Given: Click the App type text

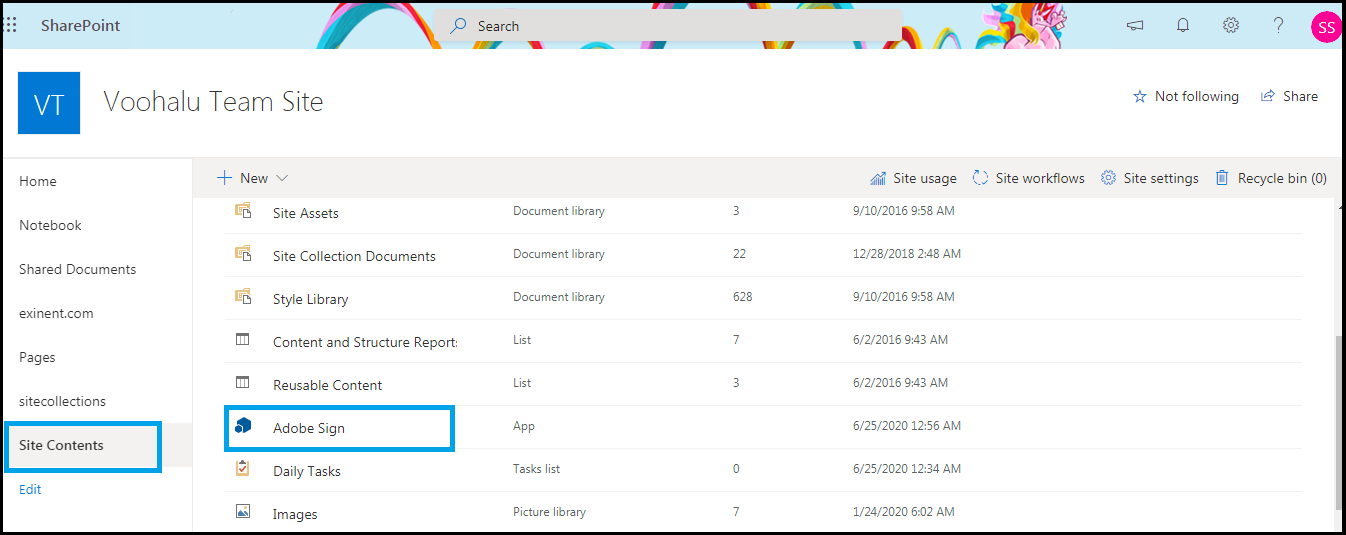Looking at the screenshot, I should click(x=524, y=426).
